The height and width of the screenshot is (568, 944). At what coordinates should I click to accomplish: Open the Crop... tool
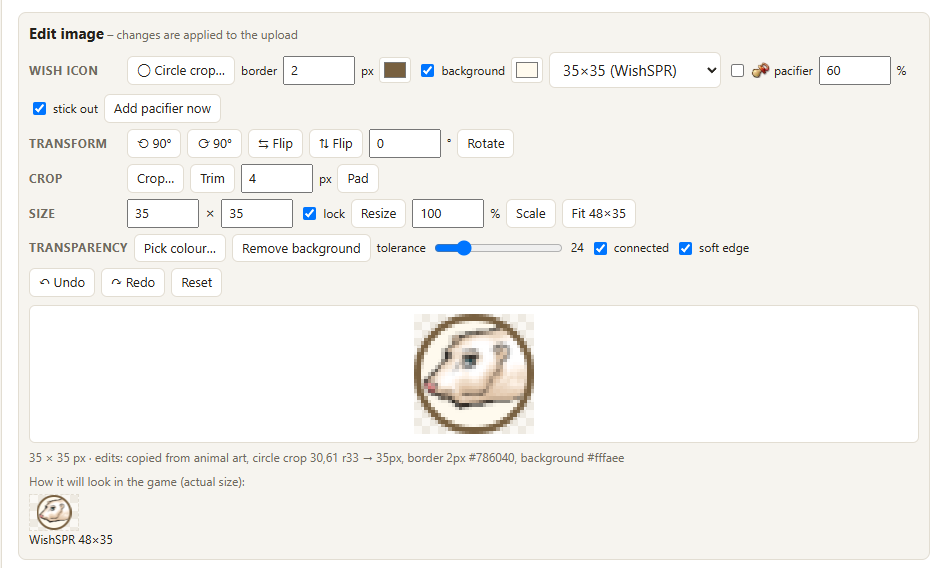point(155,178)
